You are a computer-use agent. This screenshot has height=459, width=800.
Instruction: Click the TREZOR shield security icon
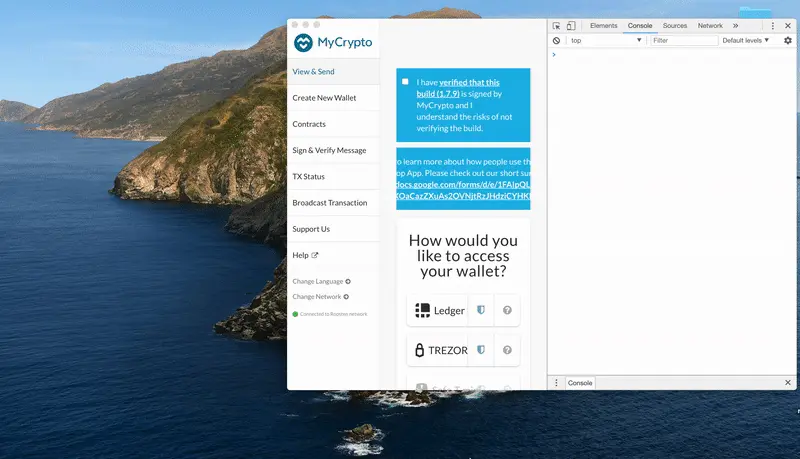(481, 350)
